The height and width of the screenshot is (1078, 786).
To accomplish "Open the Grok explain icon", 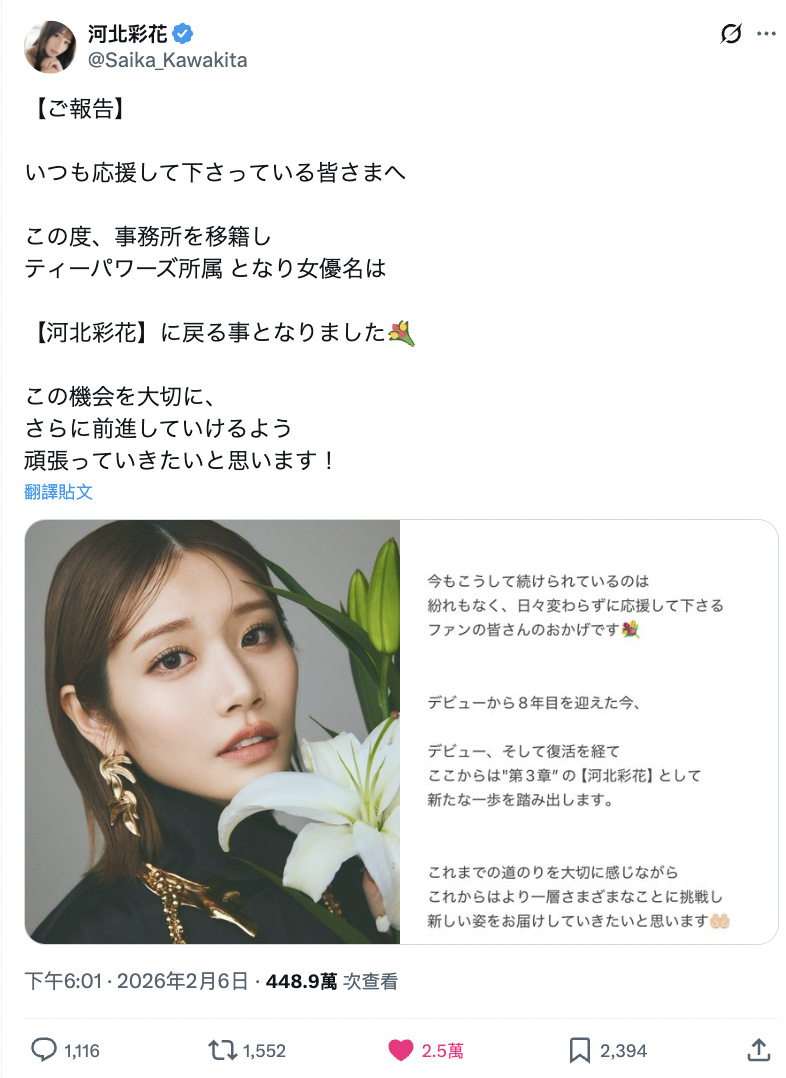I will 730,33.
